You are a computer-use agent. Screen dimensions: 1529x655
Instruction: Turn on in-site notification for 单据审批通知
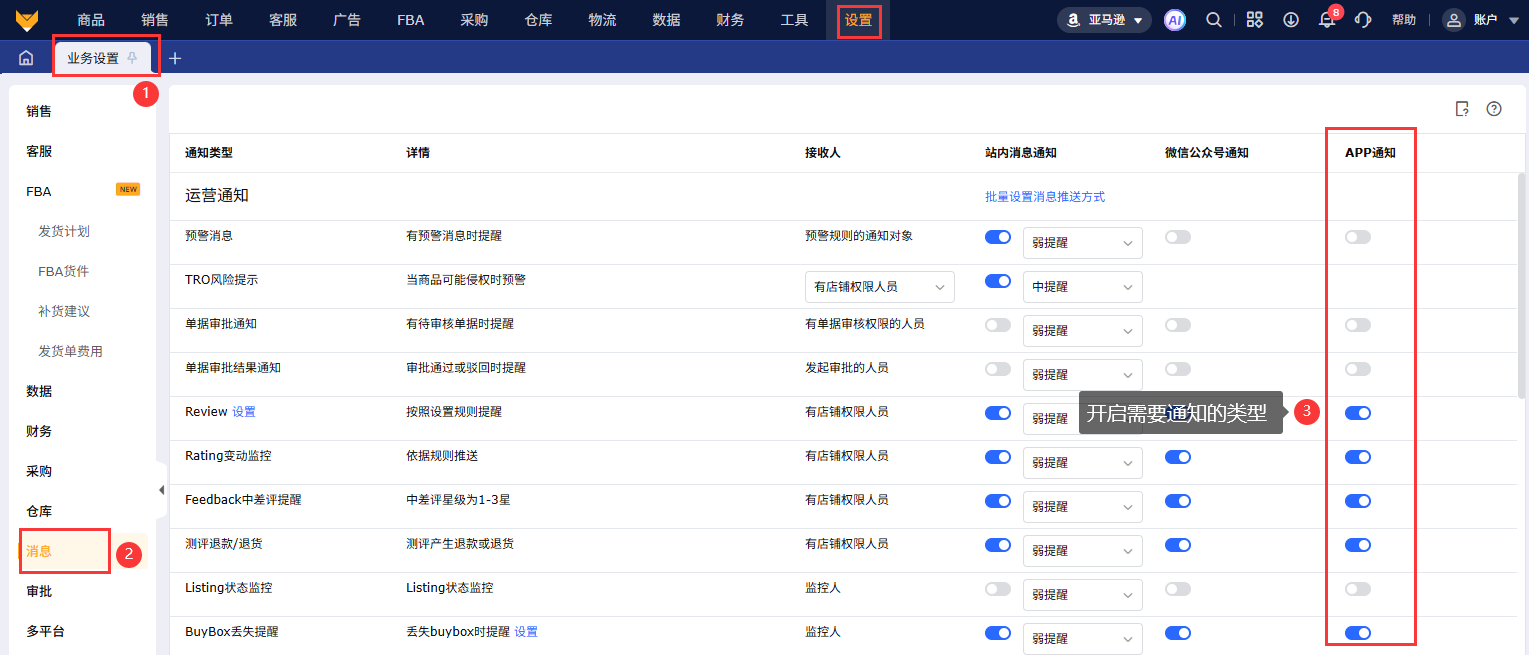pyautogui.click(x=997, y=325)
